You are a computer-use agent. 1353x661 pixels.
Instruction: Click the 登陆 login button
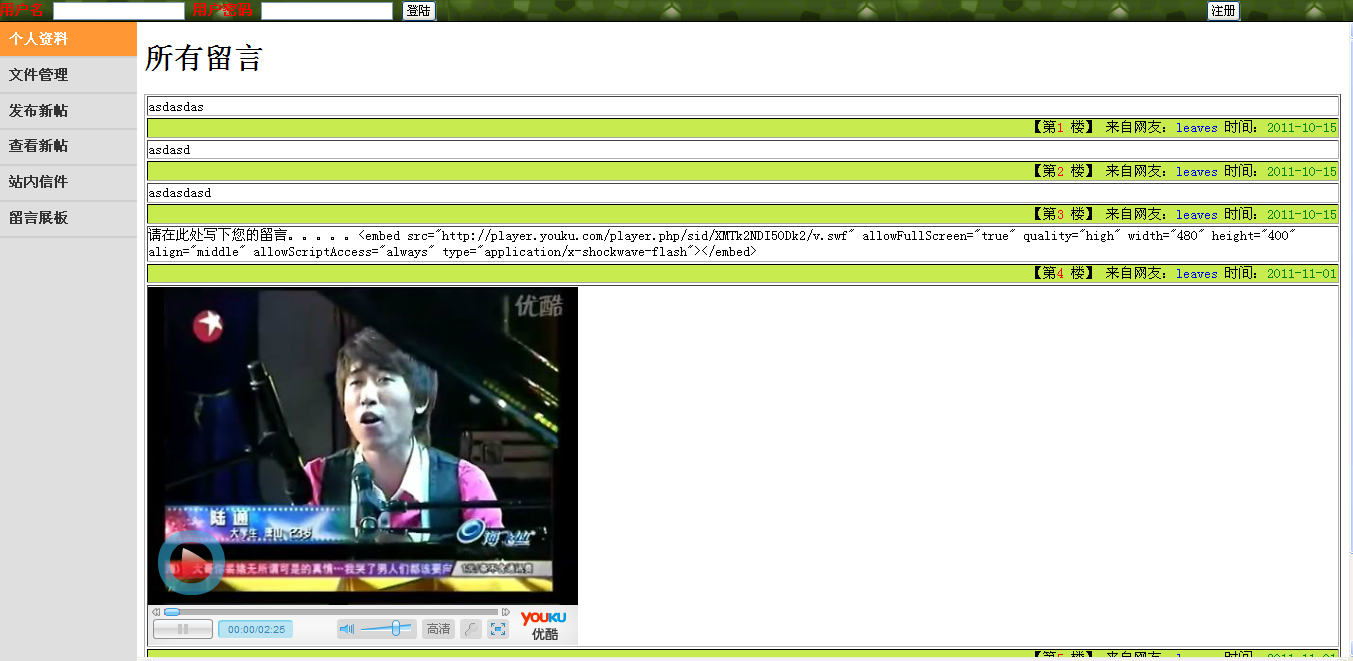click(419, 11)
